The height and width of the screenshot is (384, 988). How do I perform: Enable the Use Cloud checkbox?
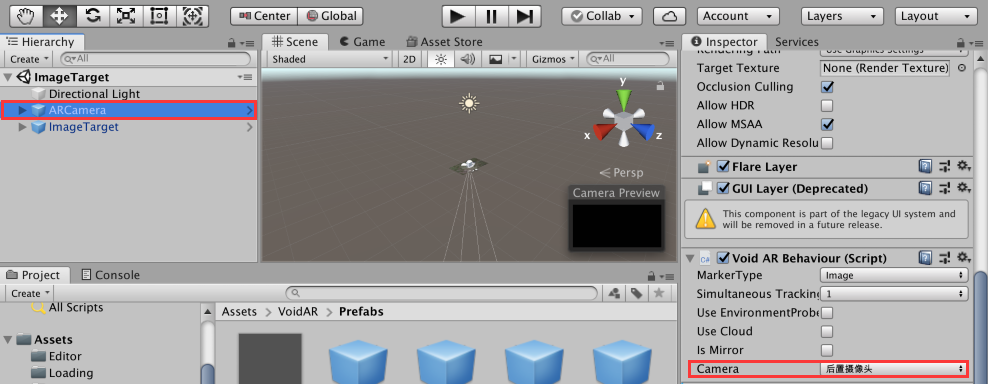click(827, 331)
